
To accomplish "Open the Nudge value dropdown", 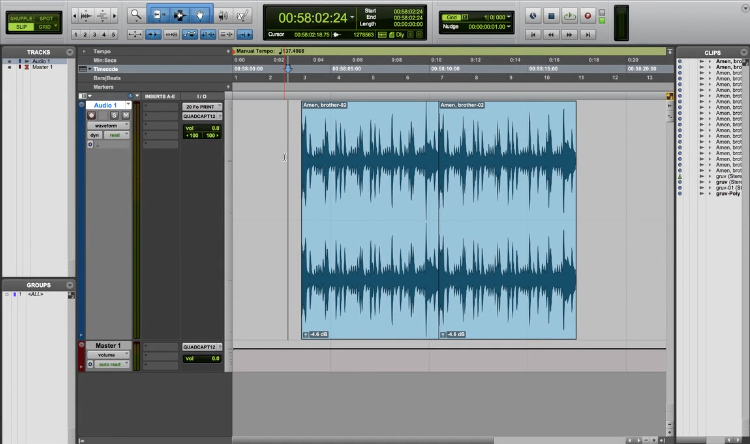I will (x=508, y=26).
